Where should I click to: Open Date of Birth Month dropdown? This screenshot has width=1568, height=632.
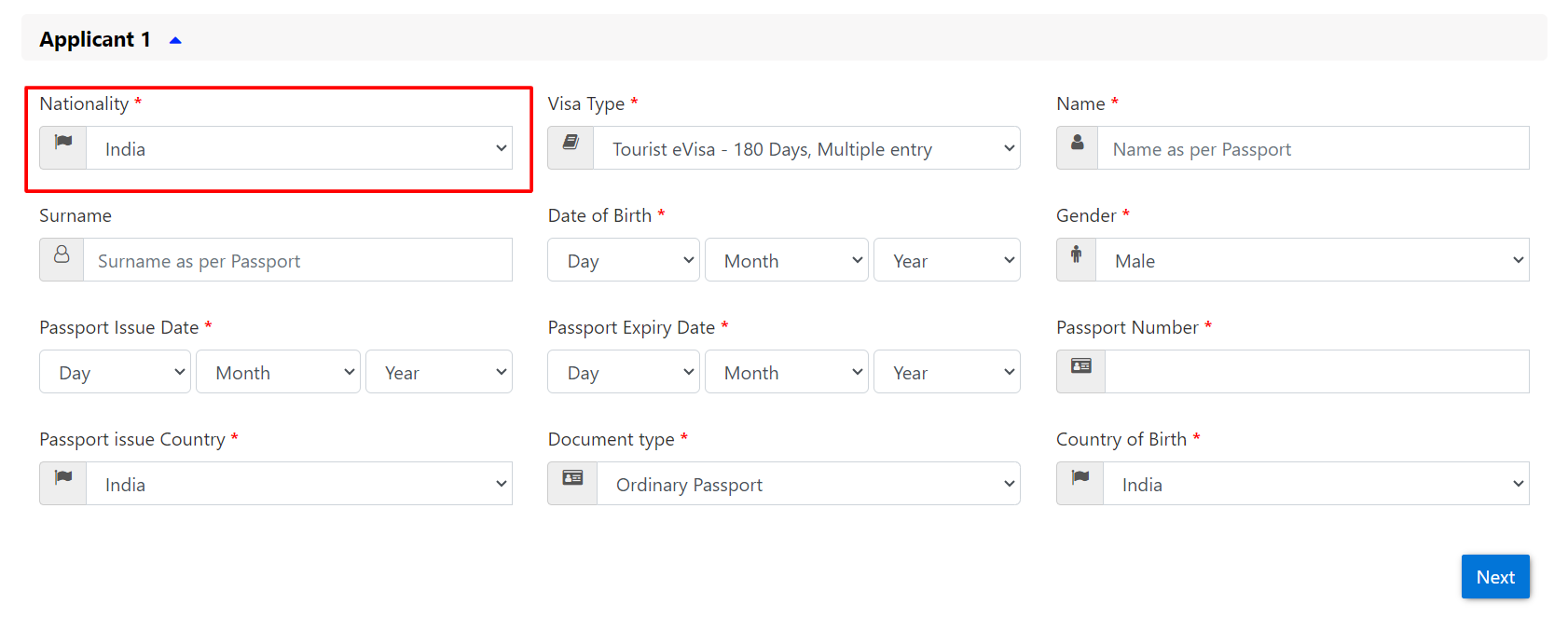[787, 260]
